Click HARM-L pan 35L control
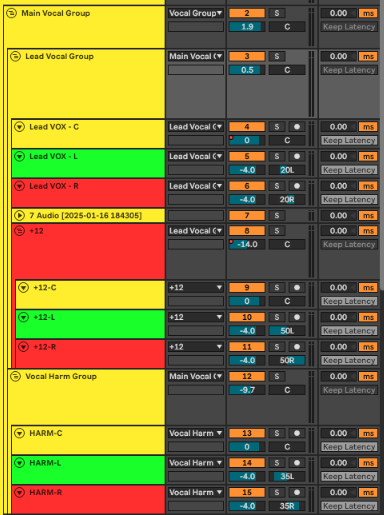The height and width of the screenshot is (515, 384). click(287, 476)
